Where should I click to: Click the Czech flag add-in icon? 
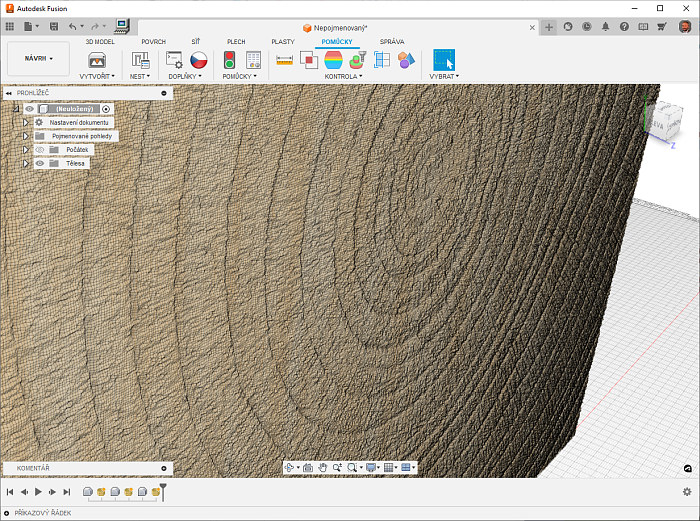pyautogui.click(x=199, y=60)
